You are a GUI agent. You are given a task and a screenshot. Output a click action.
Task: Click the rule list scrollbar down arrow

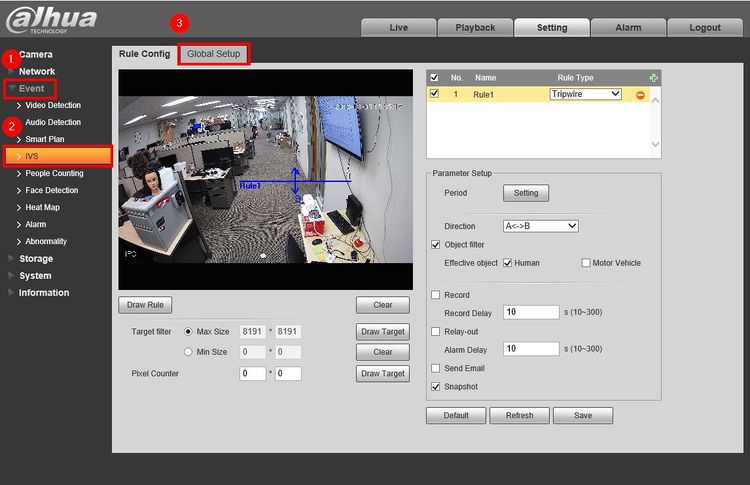tap(655, 144)
